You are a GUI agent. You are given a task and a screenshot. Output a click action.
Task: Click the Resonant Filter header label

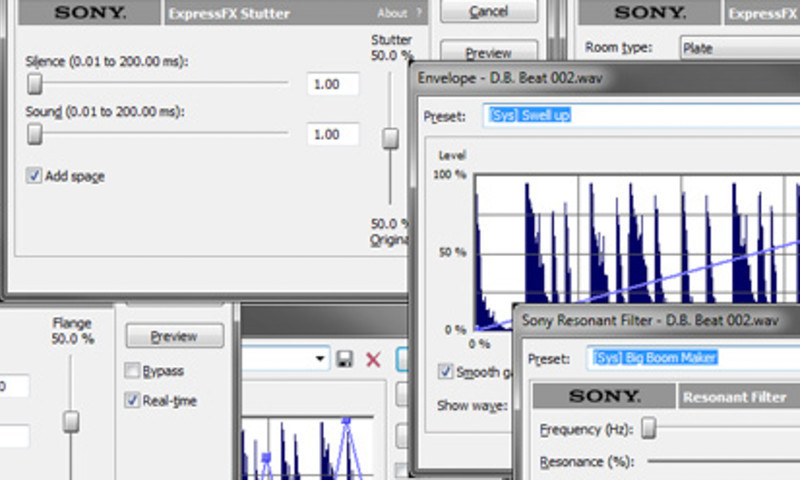pyautogui.click(x=734, y=397)
